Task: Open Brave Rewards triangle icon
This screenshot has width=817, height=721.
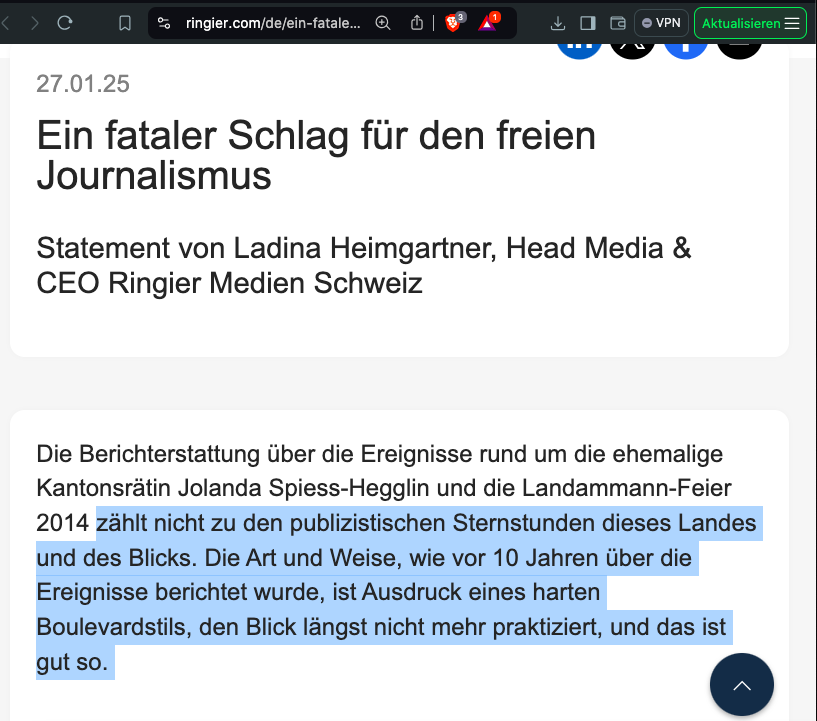Action: (x=487, y=23)
